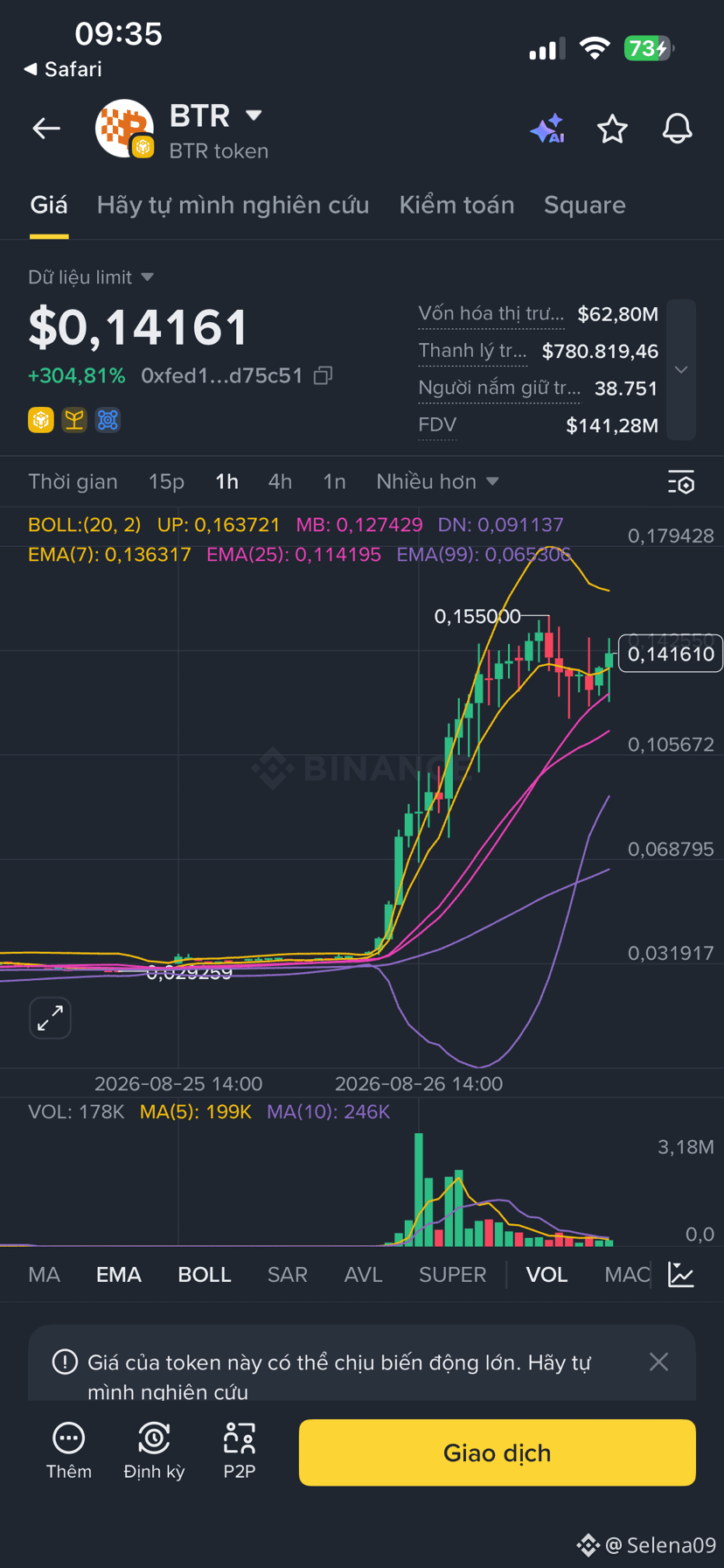Toggle SUPER indicator
This screenshot has width=724, height=1568.
point(452,1274)
